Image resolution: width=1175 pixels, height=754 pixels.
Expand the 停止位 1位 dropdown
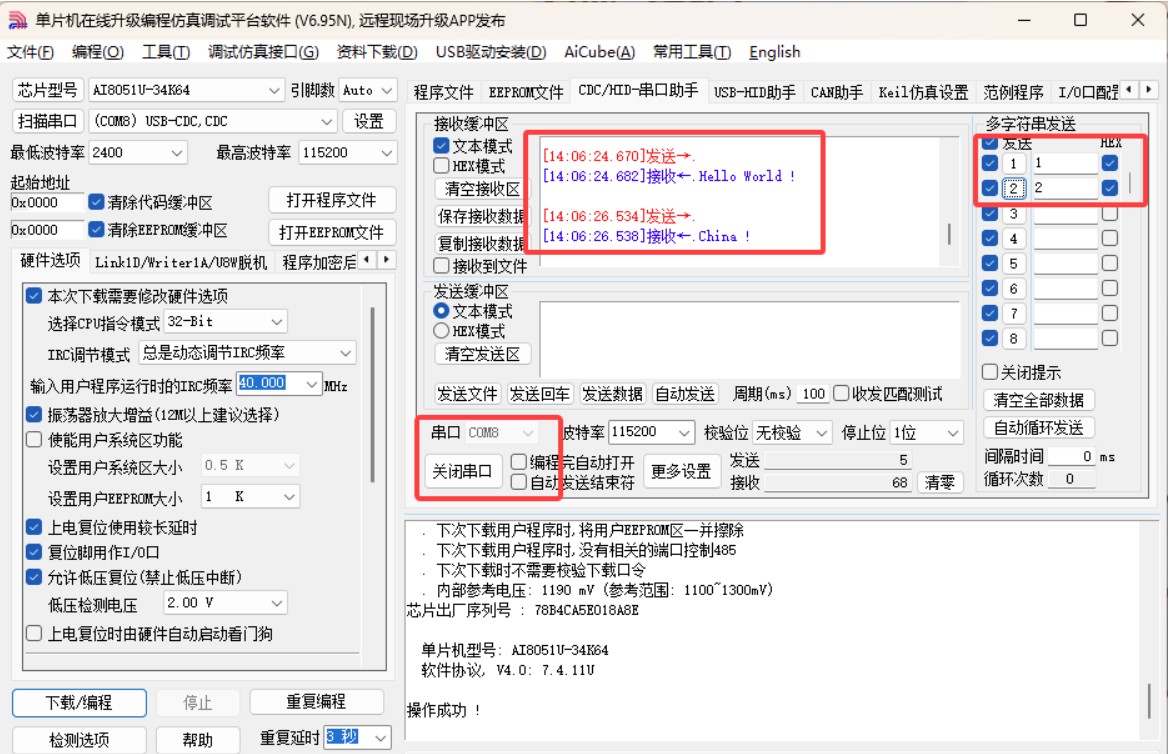952,432
